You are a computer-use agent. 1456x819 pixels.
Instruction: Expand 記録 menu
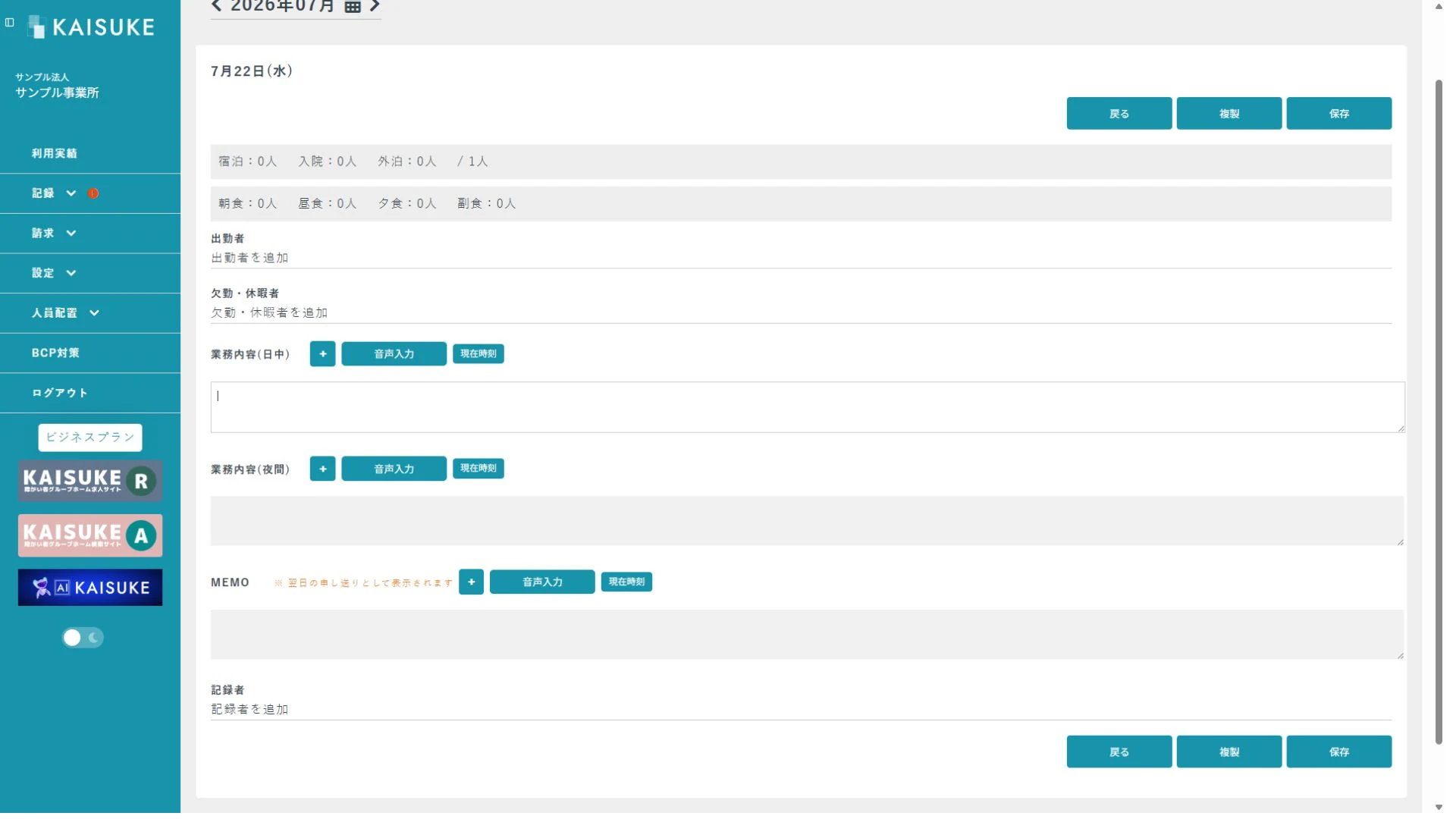(90, 193)
